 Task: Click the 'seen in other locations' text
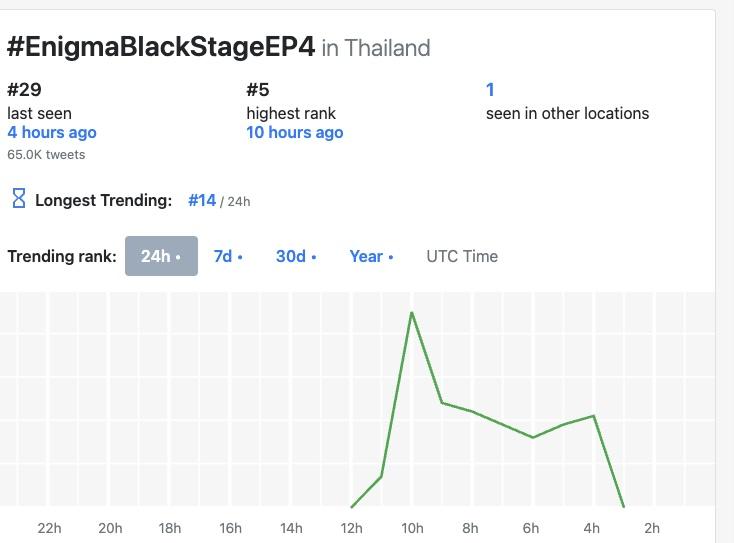567,114
